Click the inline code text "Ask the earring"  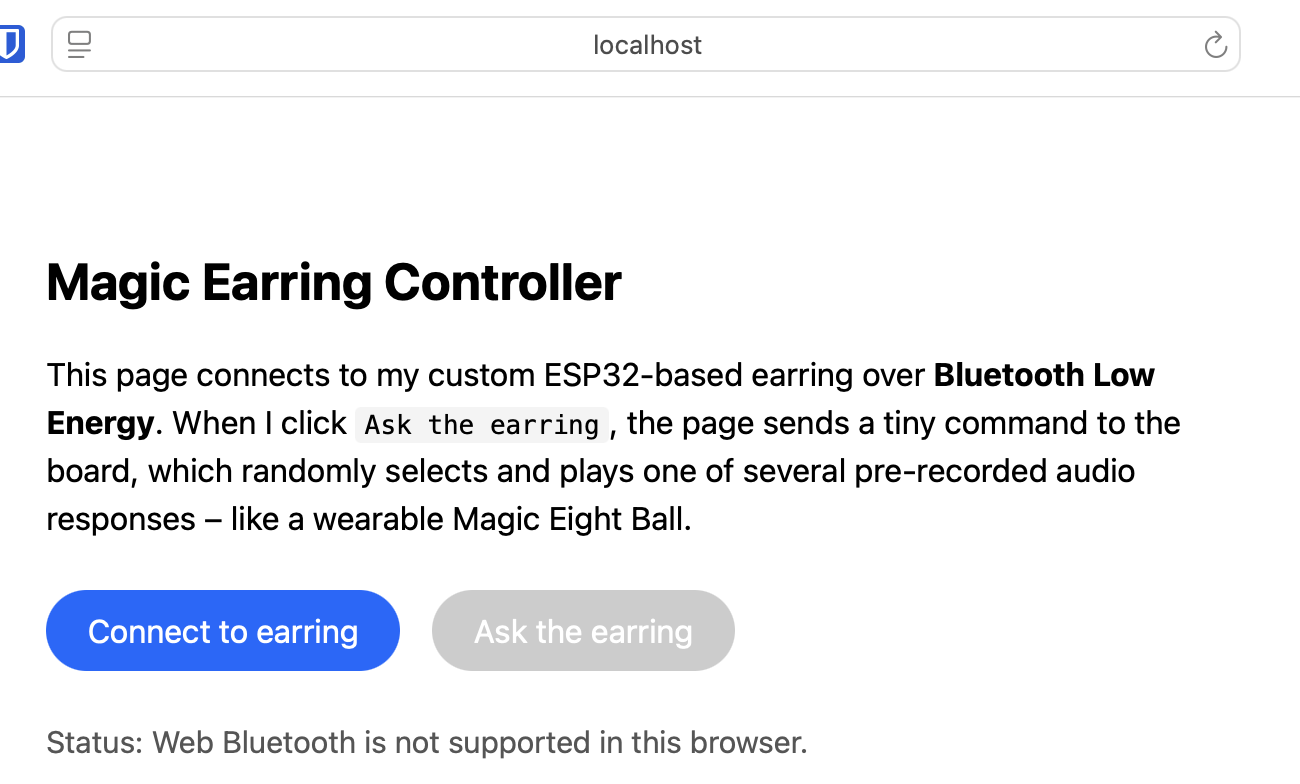click(x=481, y=424)
